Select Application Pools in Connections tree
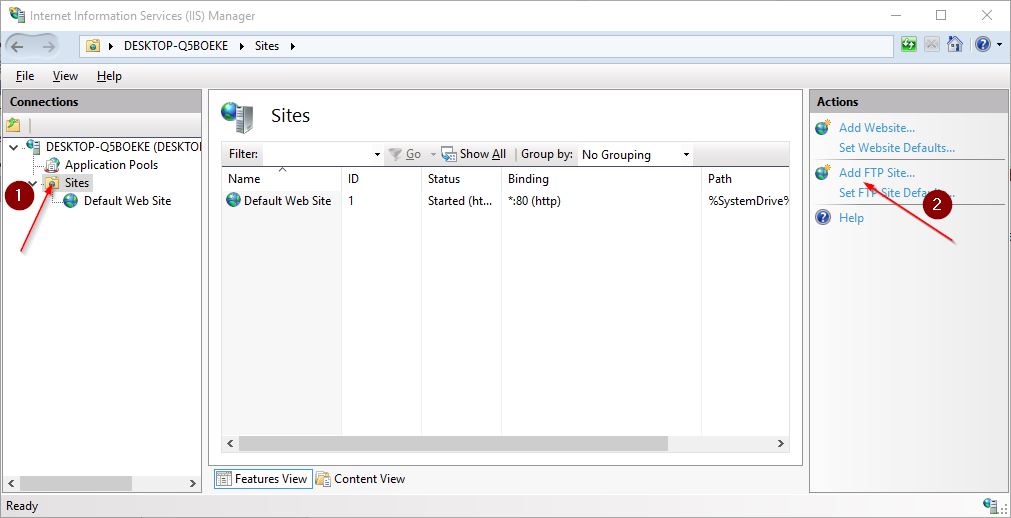The image size is (1011, 518). (x=111, y=165)
